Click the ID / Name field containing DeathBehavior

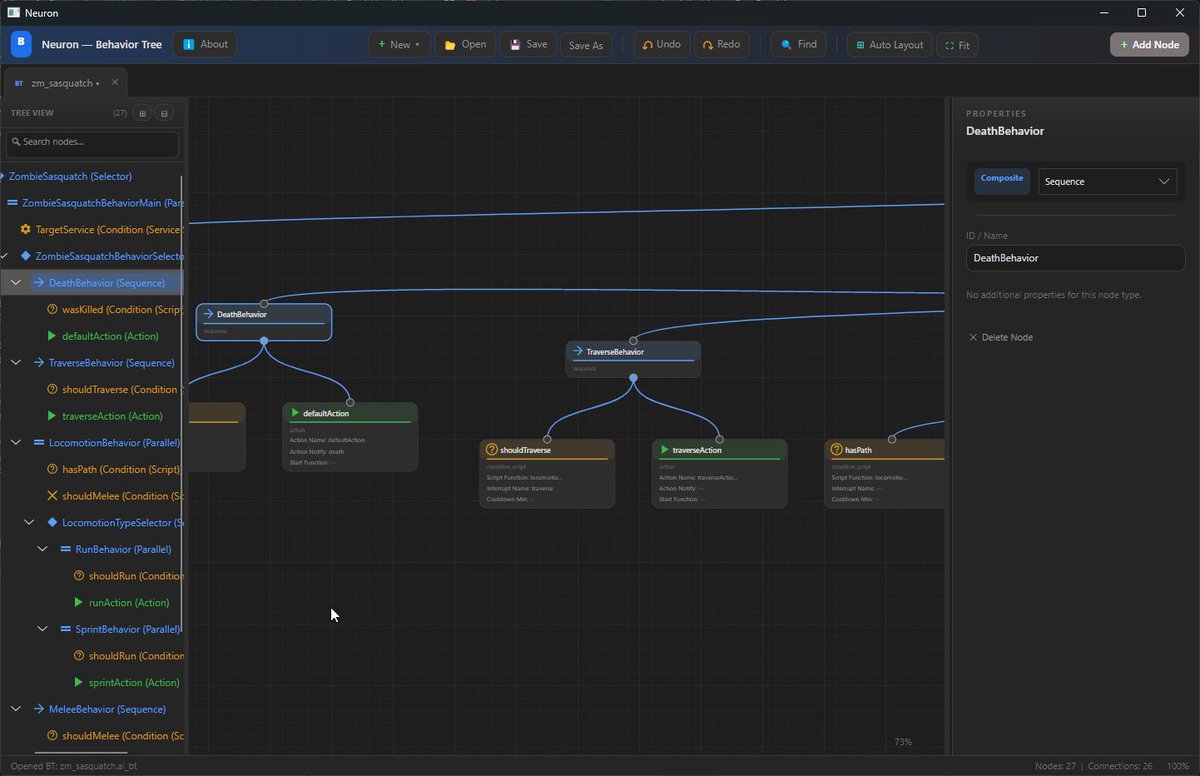1076,258
